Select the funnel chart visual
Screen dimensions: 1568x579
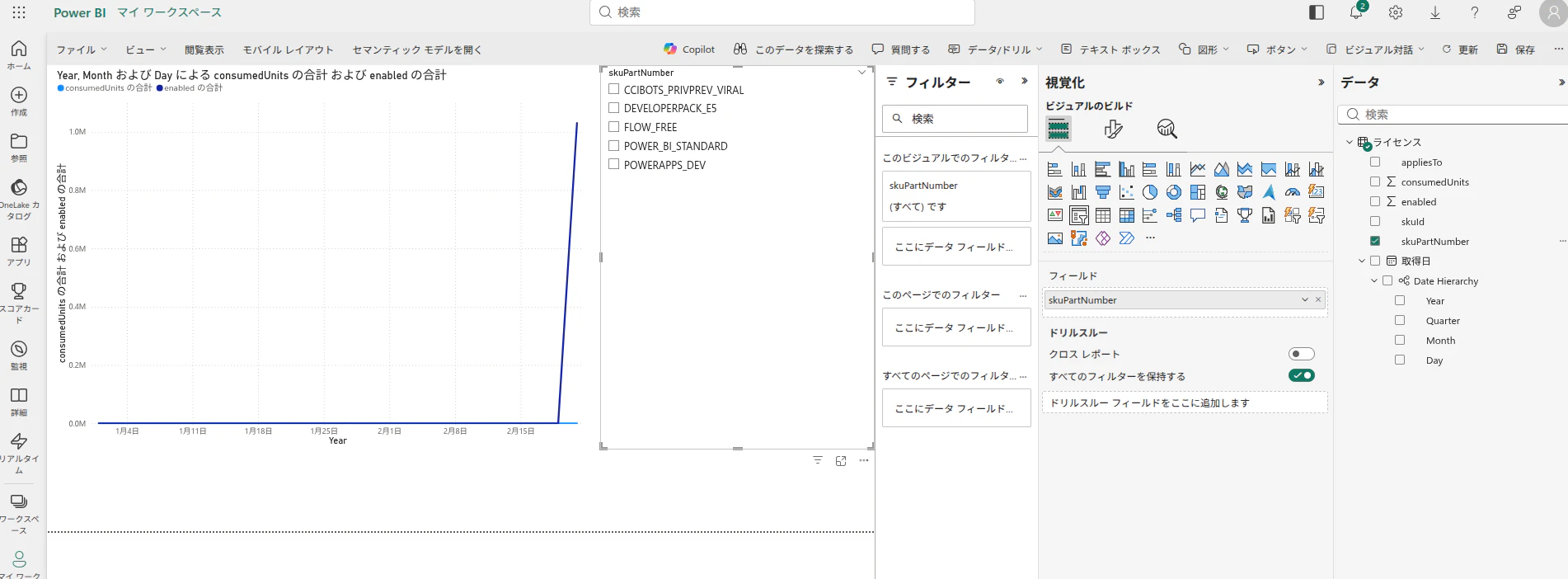(x=1102, y=192)
